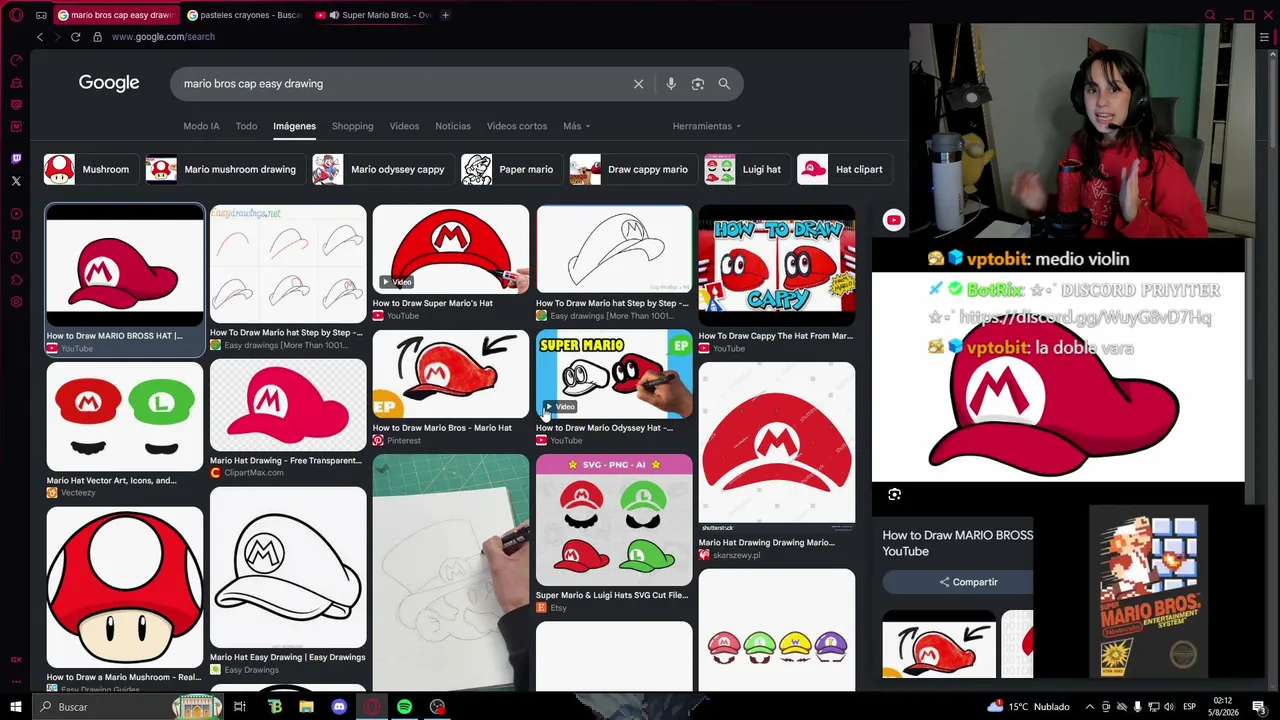Launch Discord from the taskbar

click(x=339, y=707)
